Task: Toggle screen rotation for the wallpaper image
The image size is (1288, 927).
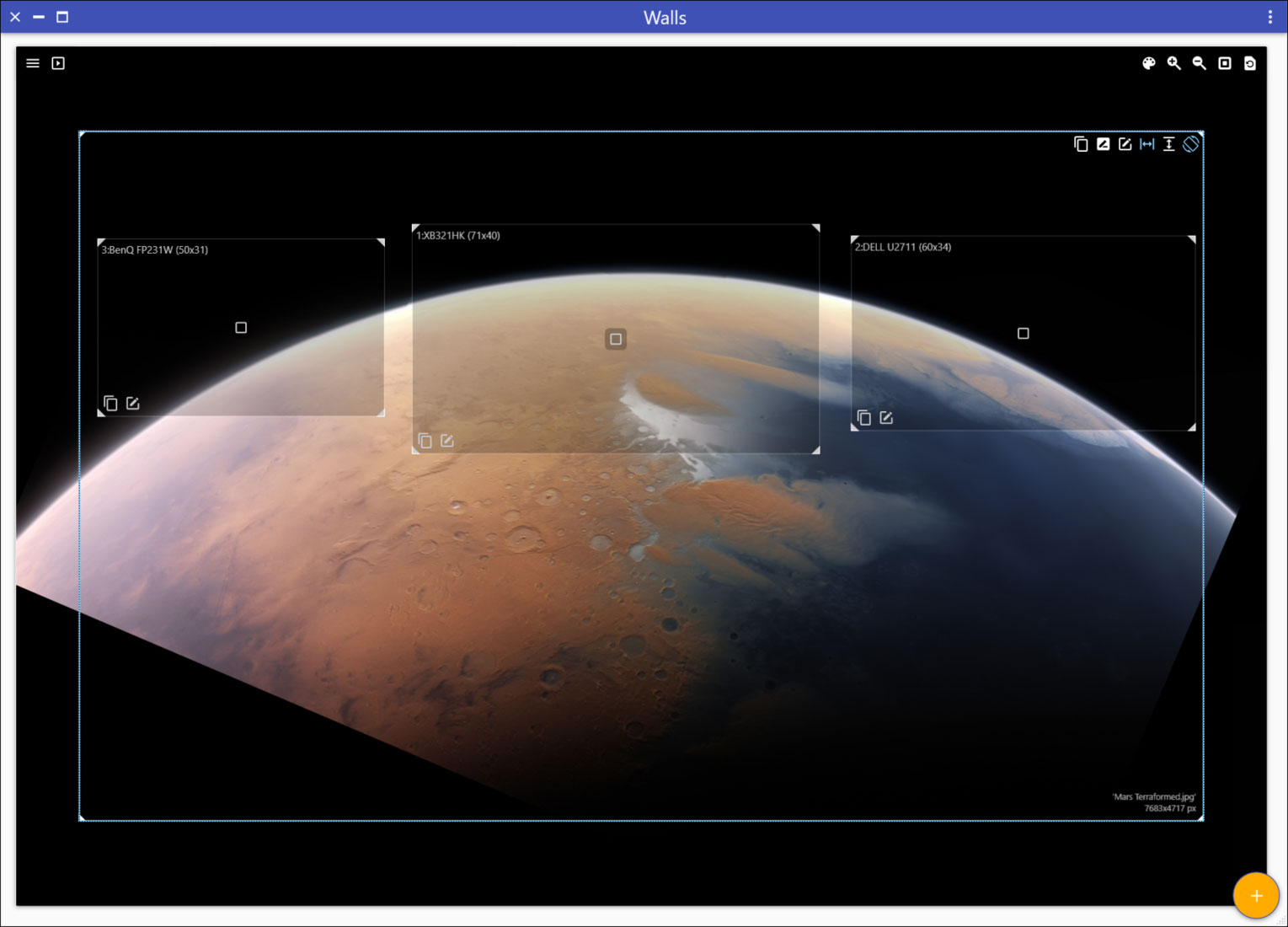Action: coord(1190,144)
